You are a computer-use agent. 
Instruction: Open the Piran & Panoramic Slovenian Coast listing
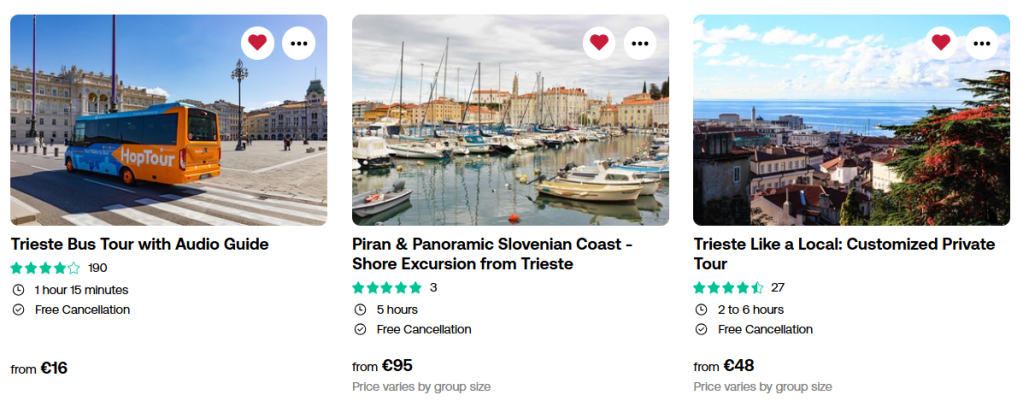[x=499, y=254]
